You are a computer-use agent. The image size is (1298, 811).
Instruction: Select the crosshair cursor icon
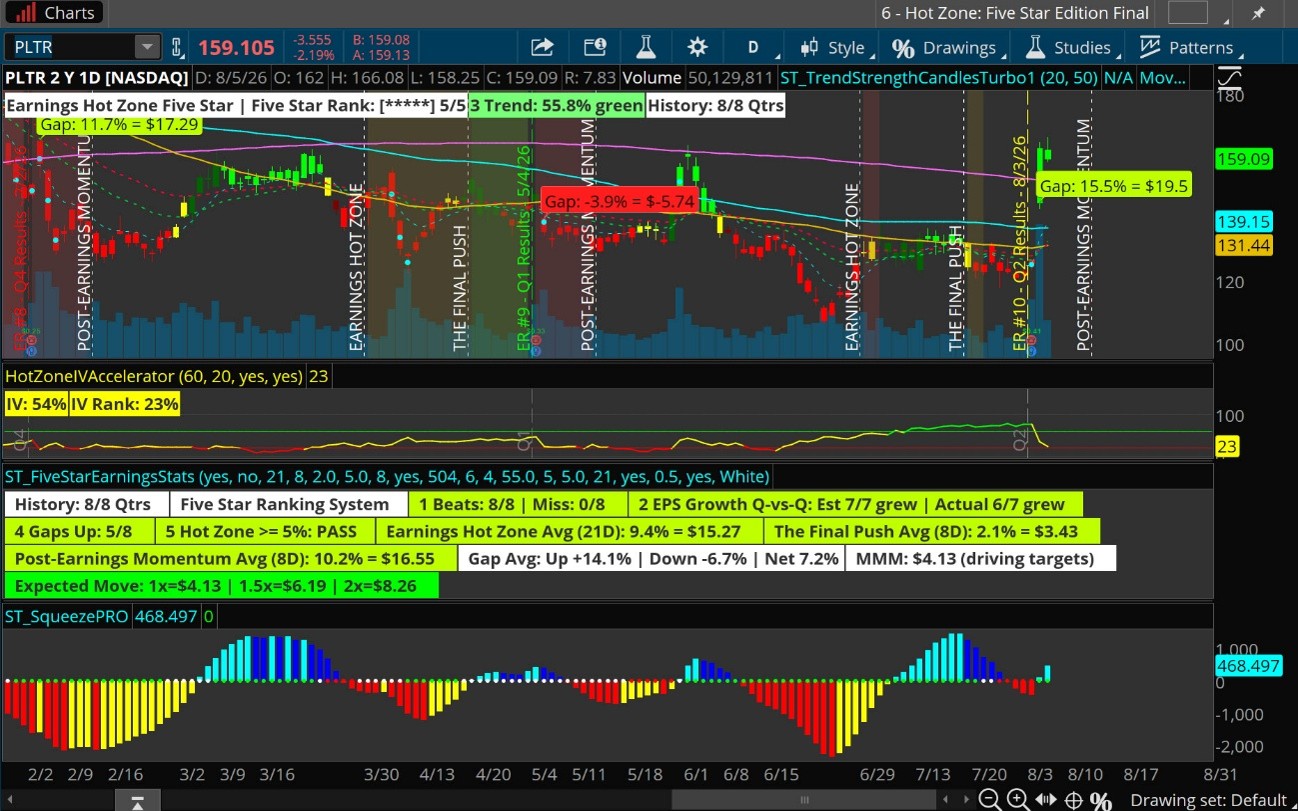1074,800
